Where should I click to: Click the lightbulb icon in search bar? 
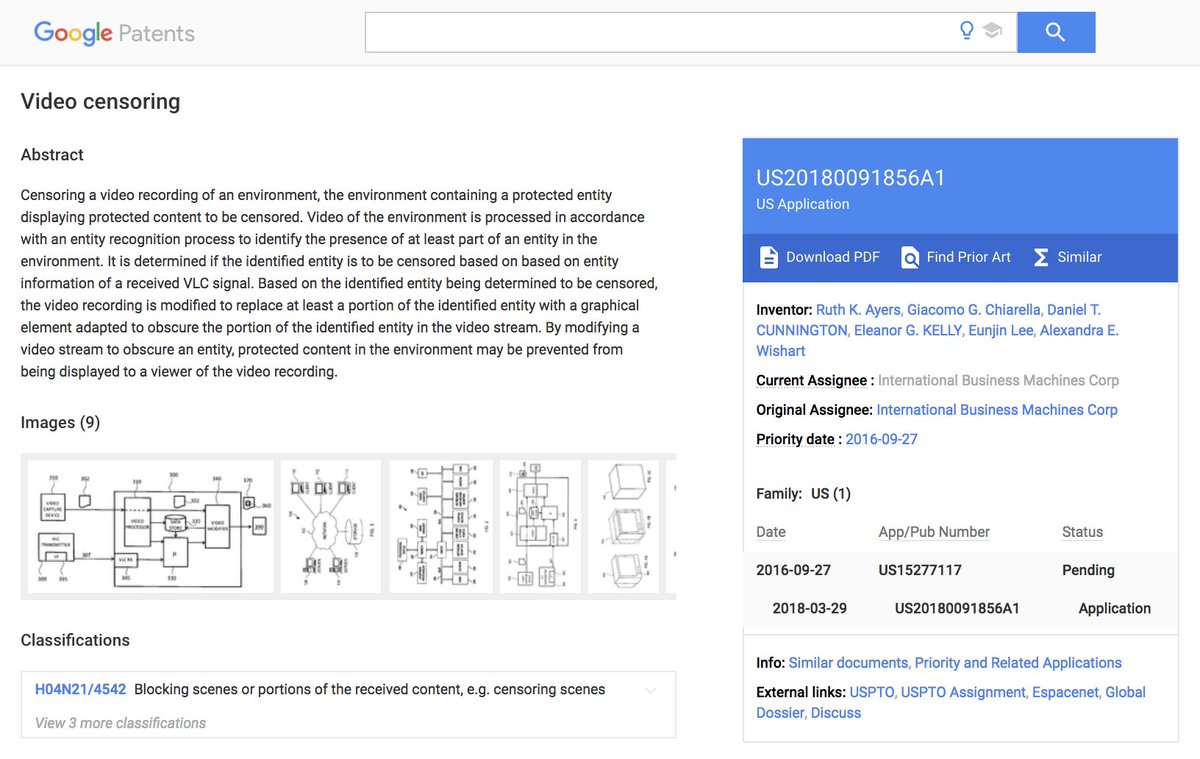966,31
